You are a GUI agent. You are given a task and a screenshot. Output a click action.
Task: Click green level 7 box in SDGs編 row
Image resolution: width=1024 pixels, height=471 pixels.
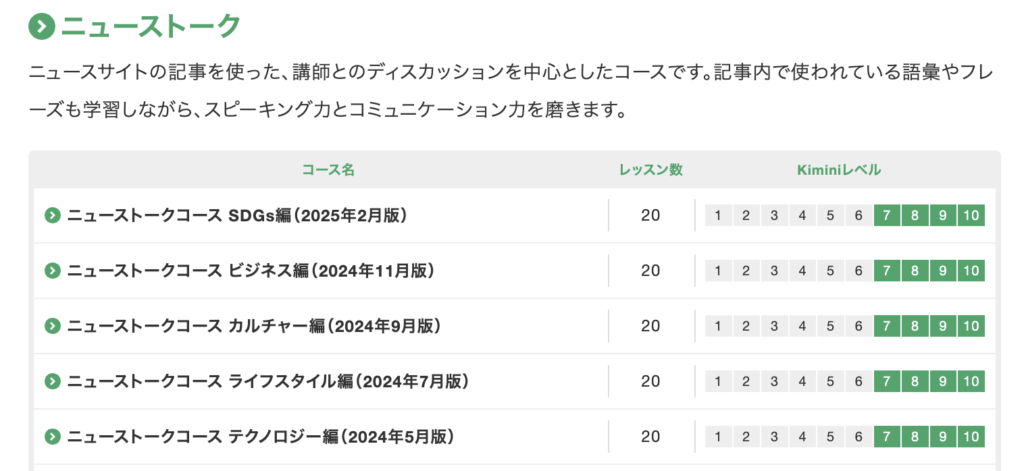tap(887, 215)
